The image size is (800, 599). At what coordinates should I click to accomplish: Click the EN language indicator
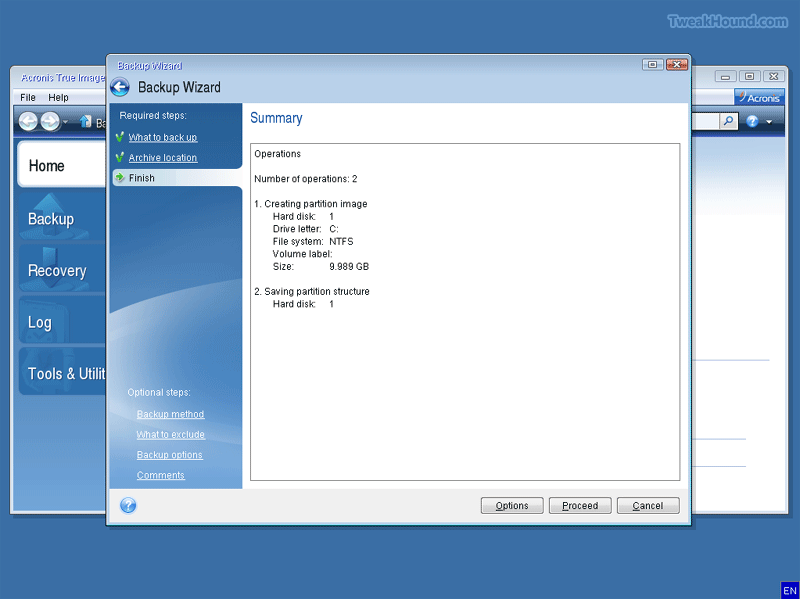click(789, 590)
